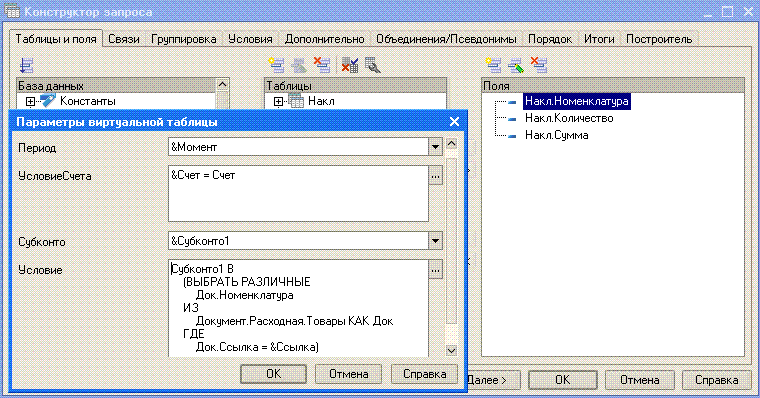Open the Субконто dropdown list
Screen dimensions: 760x398
(435, 241)
